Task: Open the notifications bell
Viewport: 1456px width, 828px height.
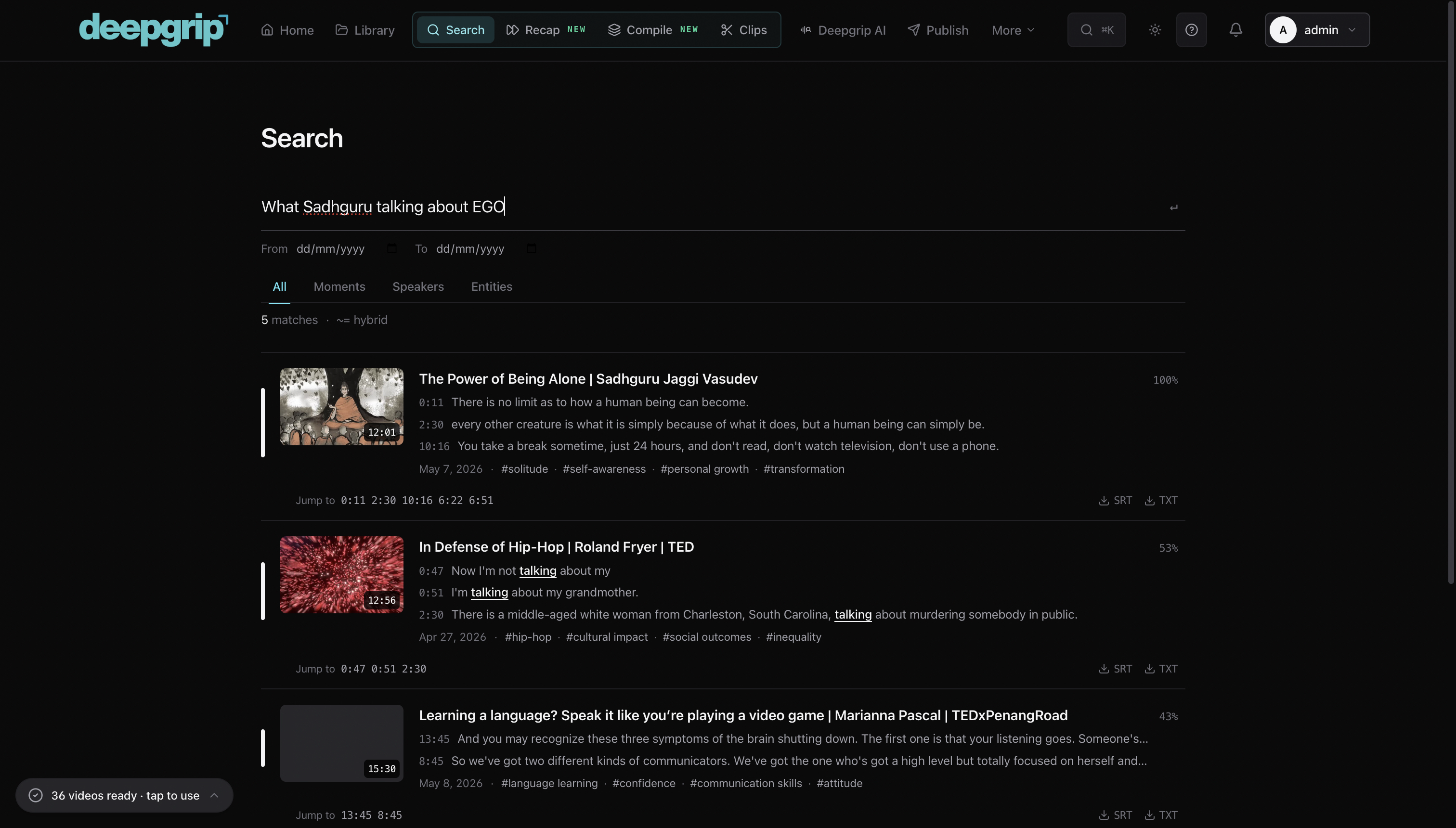Action: [x=1235, y=30]
